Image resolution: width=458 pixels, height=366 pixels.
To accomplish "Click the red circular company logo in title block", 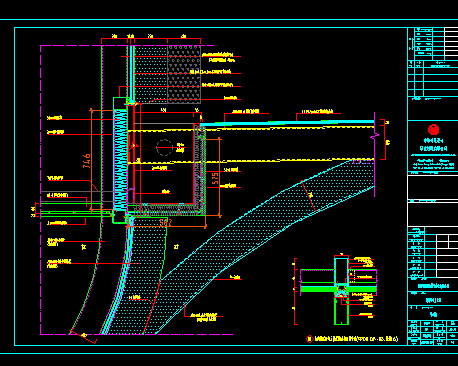I will tap(433, 129).
